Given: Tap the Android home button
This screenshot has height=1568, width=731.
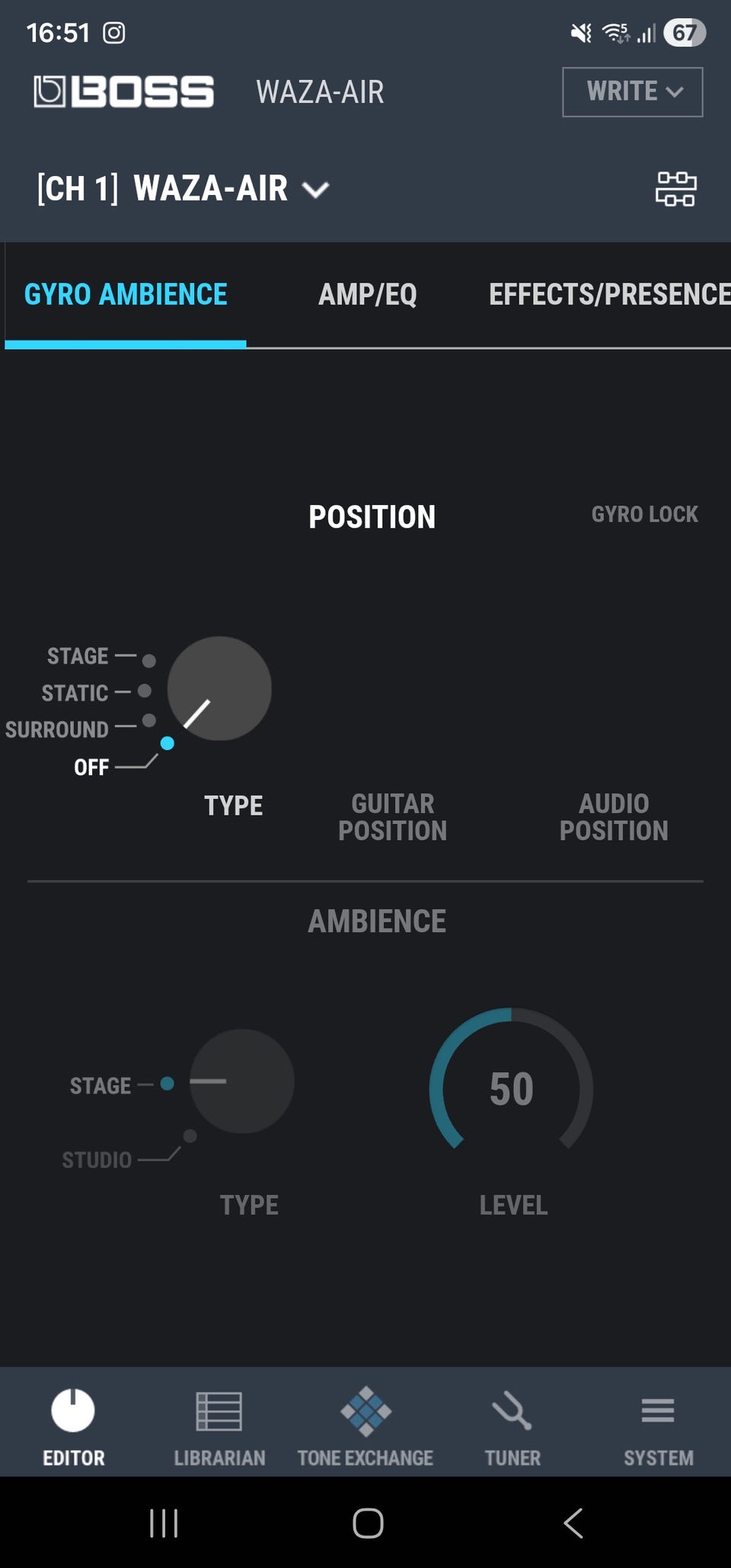Looking at the screenshot, I should pos(368,1523).
